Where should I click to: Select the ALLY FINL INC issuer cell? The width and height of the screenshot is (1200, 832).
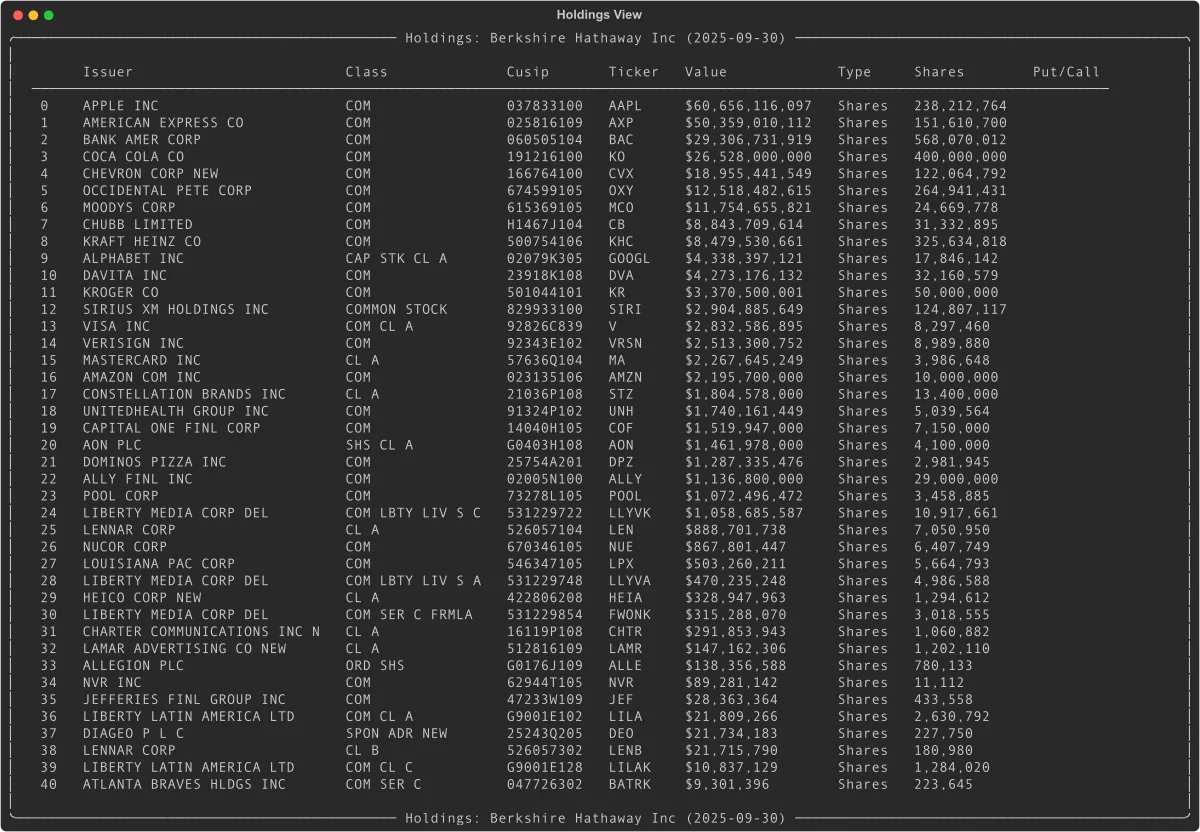138,480
